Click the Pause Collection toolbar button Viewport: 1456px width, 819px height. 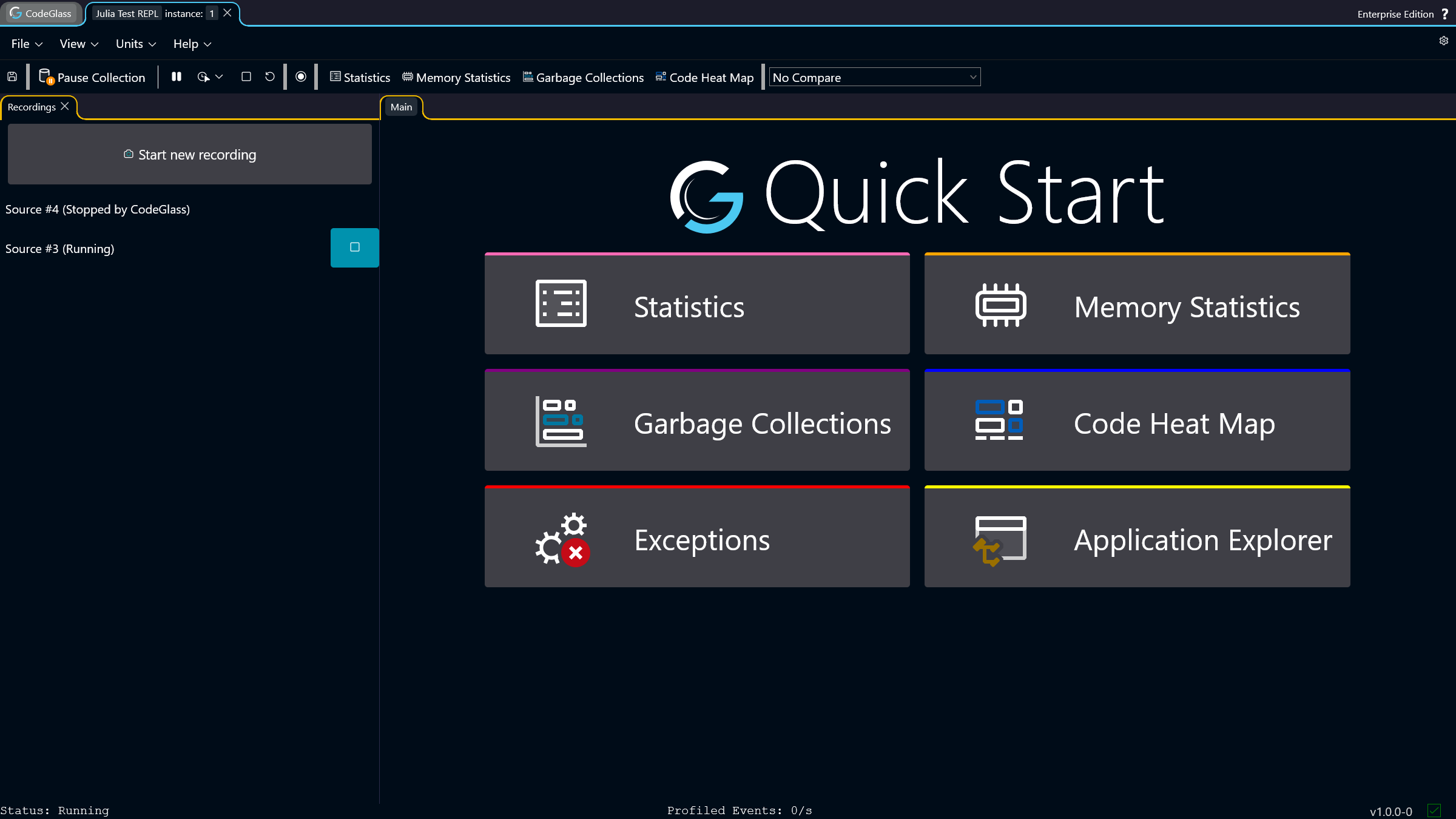[x=92, y=77]
